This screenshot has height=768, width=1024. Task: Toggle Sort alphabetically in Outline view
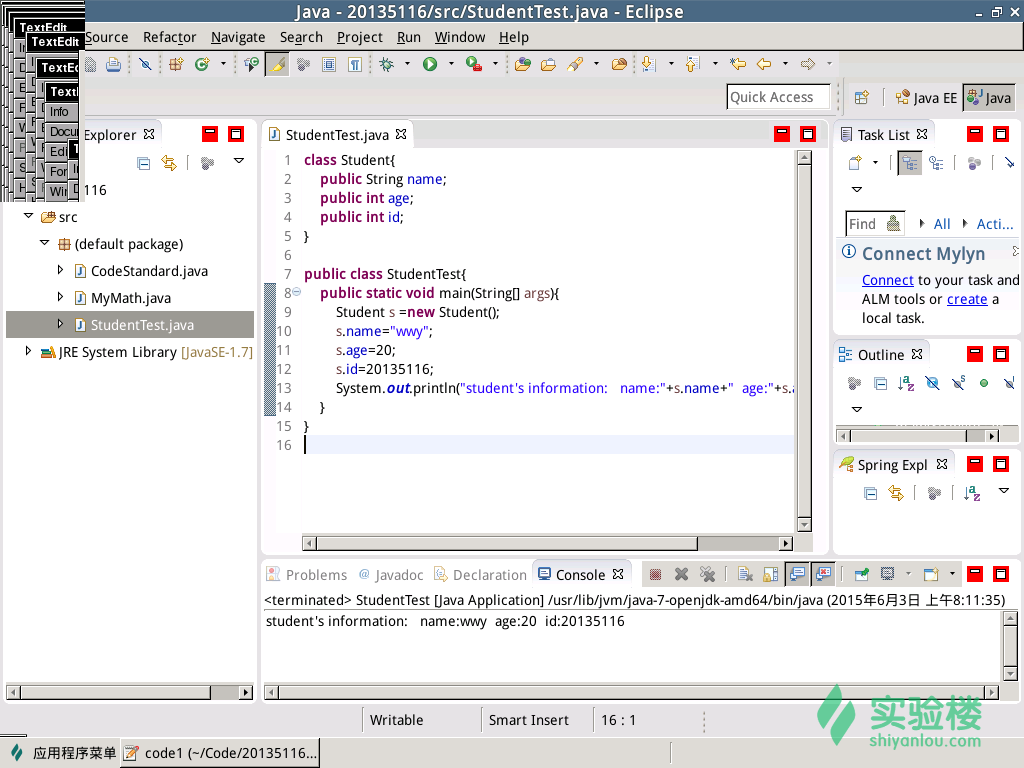click(x=906, y=383)
